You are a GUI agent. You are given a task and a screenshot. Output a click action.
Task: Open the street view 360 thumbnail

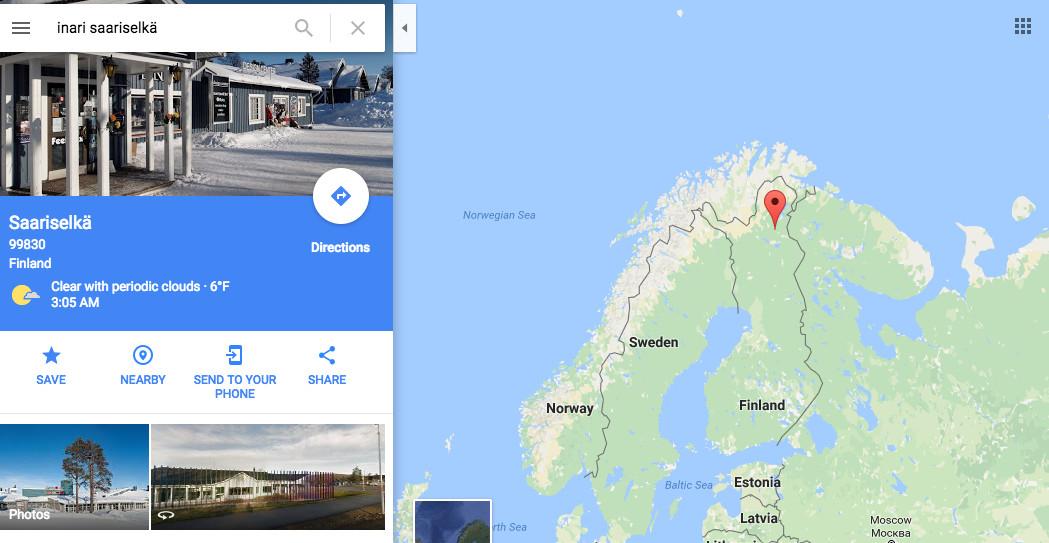click(x=268, y=477)
